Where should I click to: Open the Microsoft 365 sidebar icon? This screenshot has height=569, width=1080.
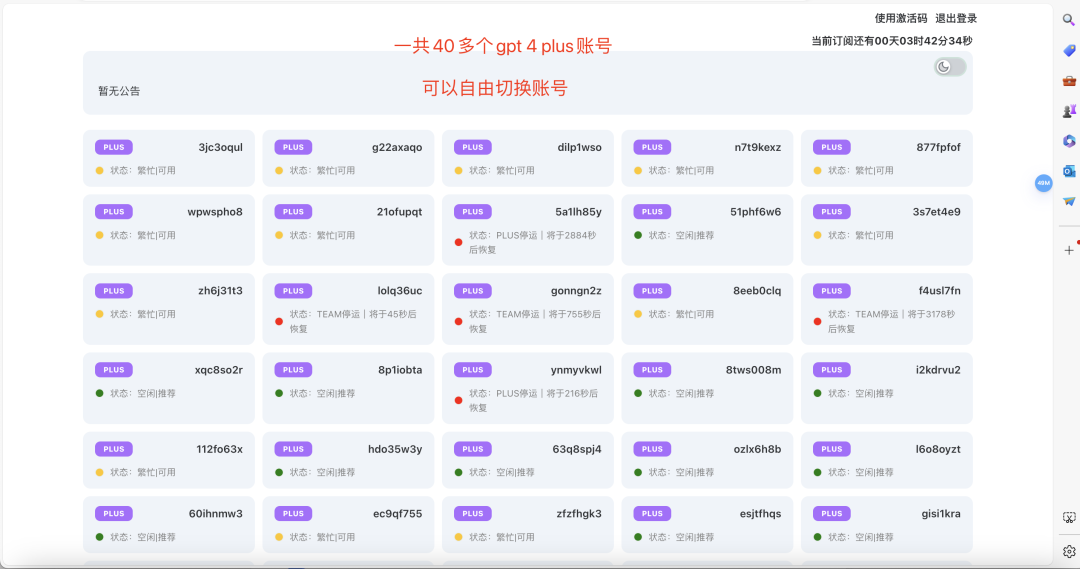(1069, 141)
